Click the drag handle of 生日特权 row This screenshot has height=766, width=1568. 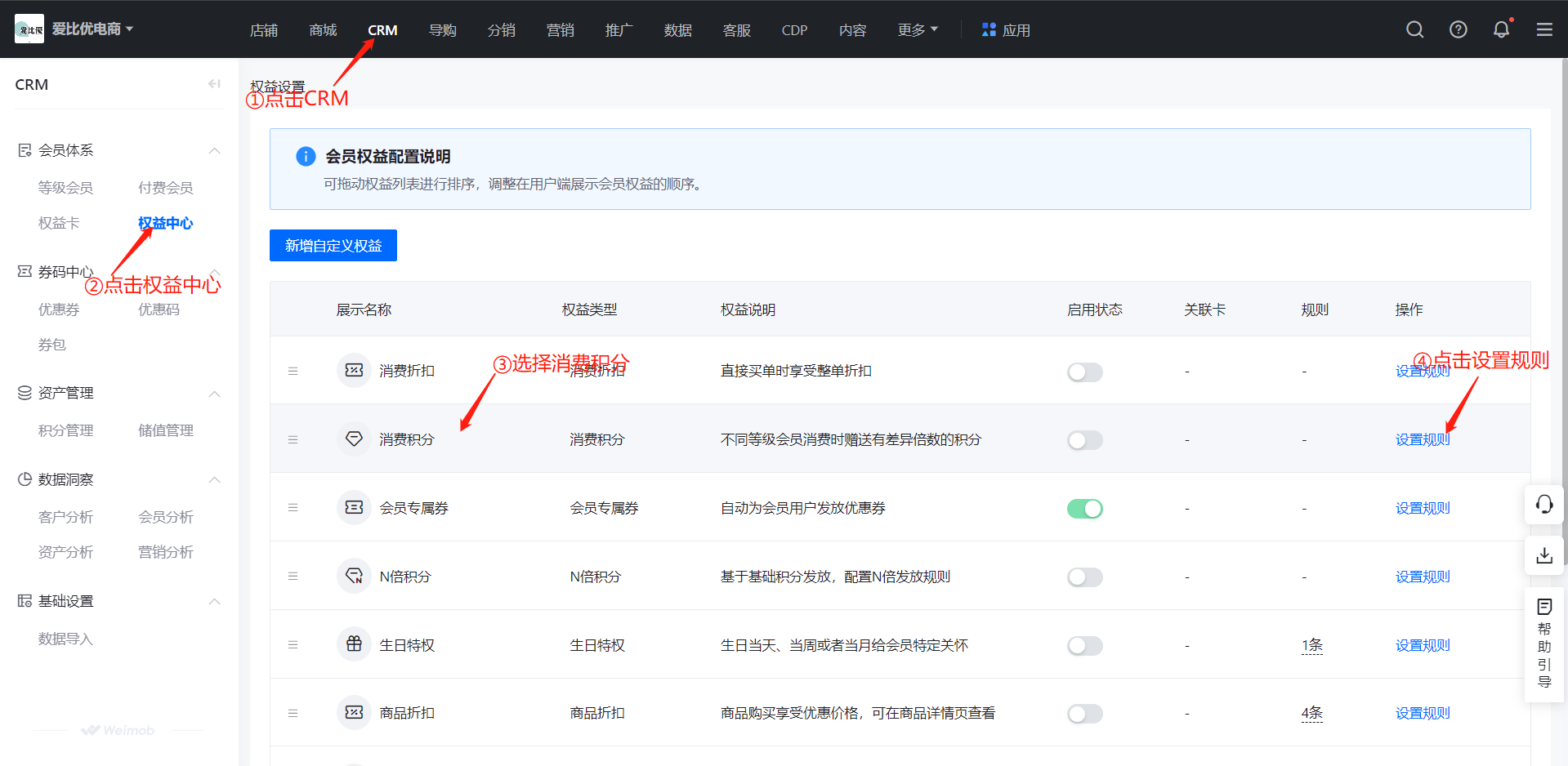click(x=293, y=644)
